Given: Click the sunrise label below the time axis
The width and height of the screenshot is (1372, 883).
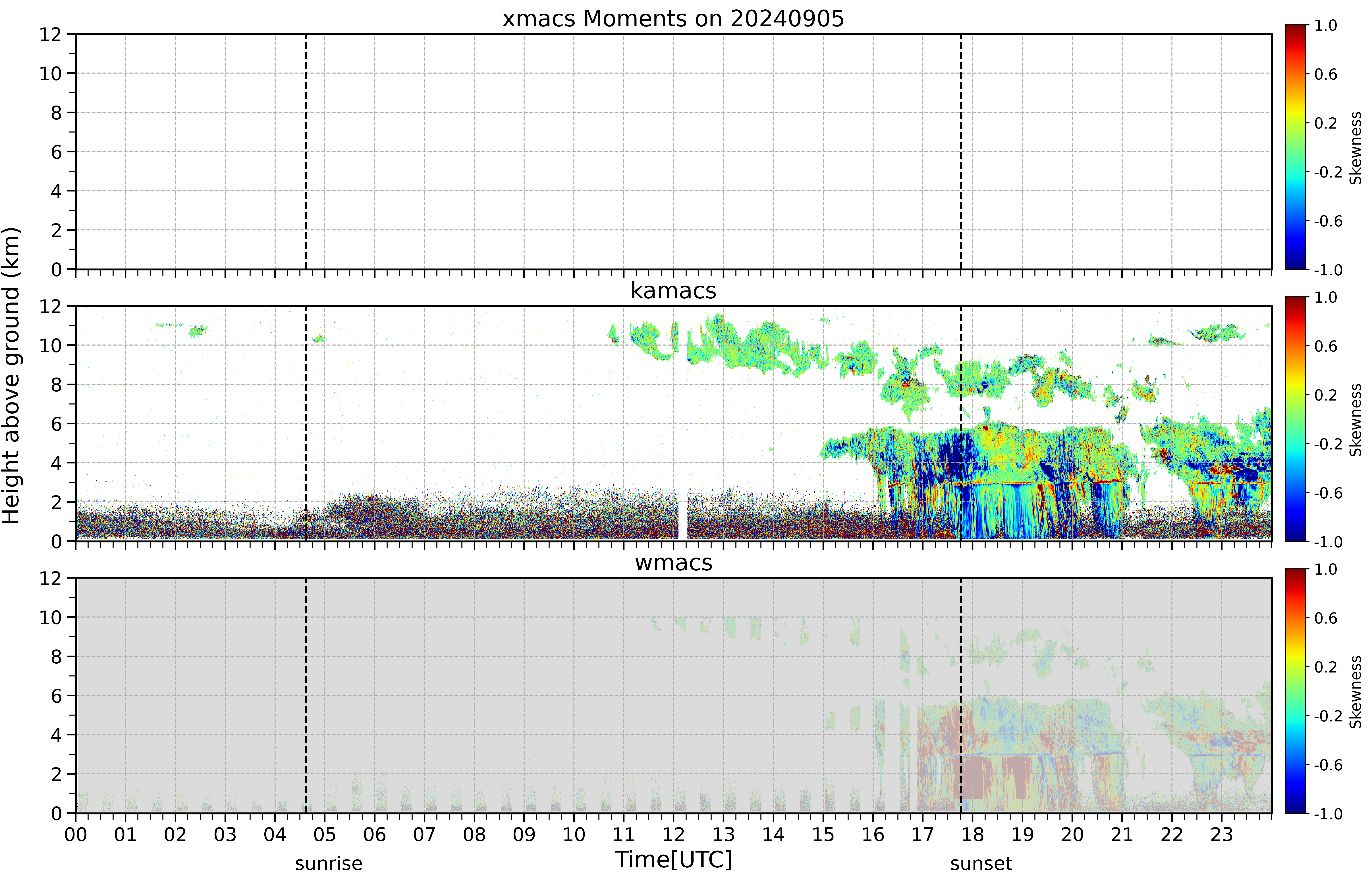Looking at the screenshot, I should tap(328, 863).
